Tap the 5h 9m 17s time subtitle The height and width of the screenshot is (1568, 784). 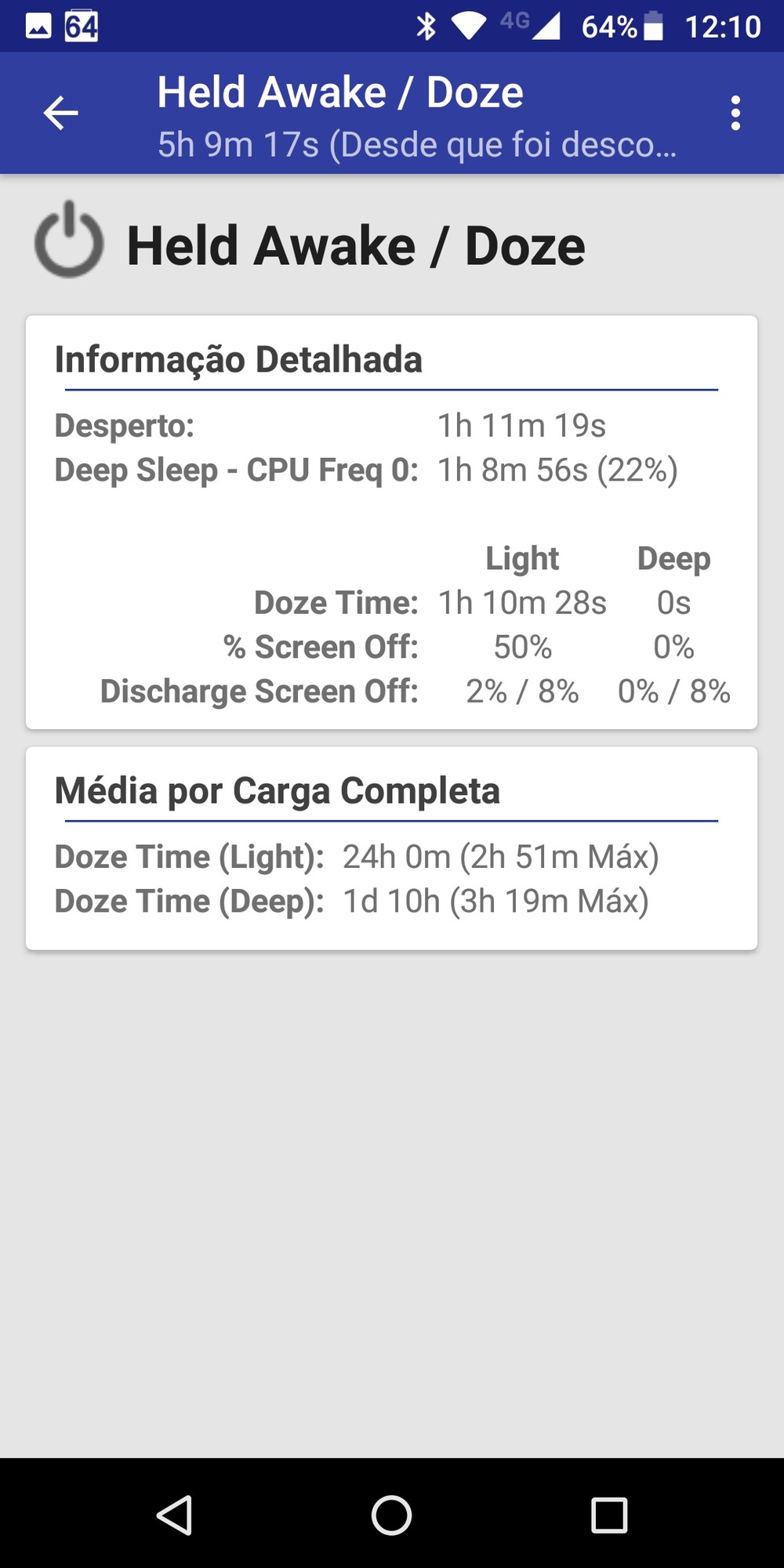click(416, 144)
